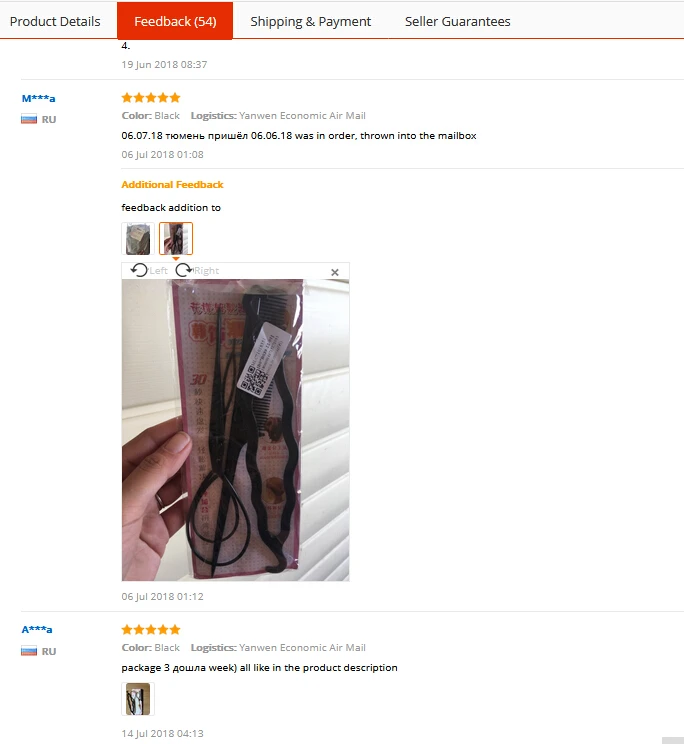Select first thumbnail in M***a's additional feedback
Image resolution: width=684 pixels, height=744 pixels.
[138, 239]
